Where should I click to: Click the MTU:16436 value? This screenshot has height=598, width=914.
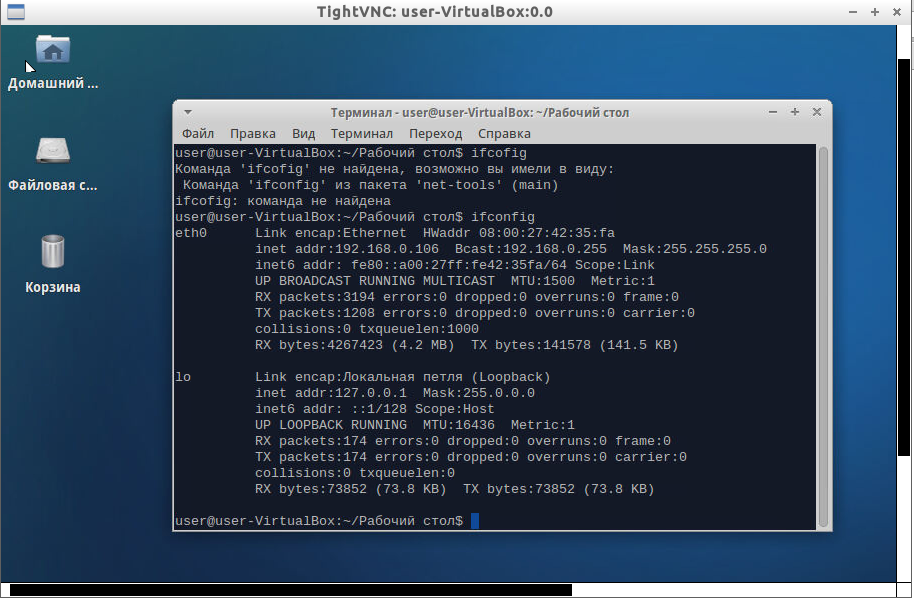[x=459, y=425]
